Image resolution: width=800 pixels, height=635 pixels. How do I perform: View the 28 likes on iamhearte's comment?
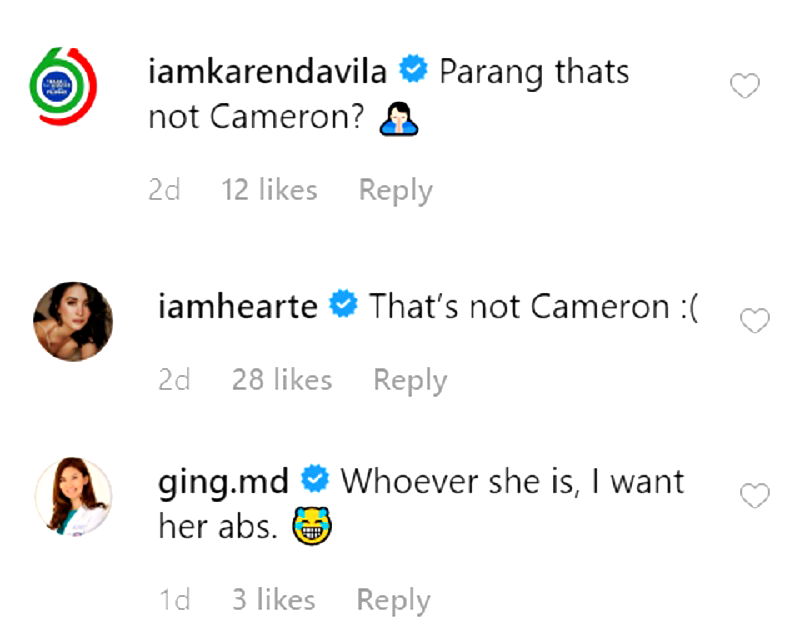pos(282,379)
